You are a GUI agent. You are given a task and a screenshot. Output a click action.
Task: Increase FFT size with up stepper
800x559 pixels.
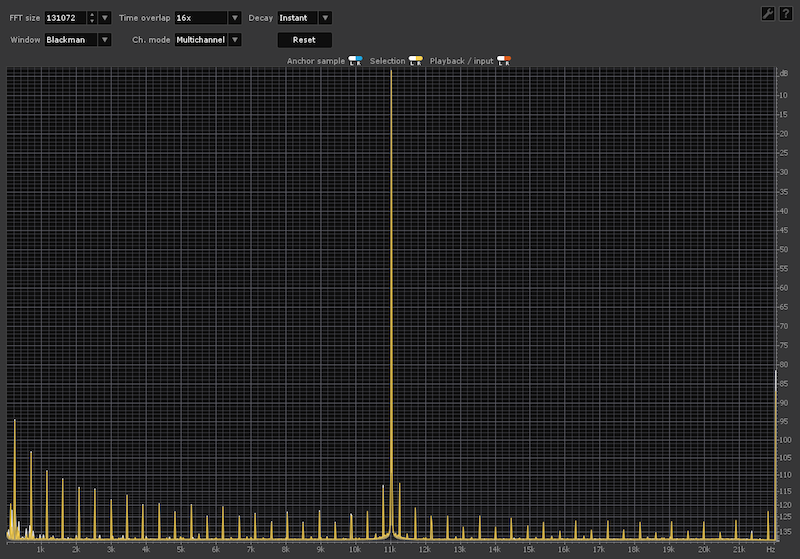[x=92, y=15]
